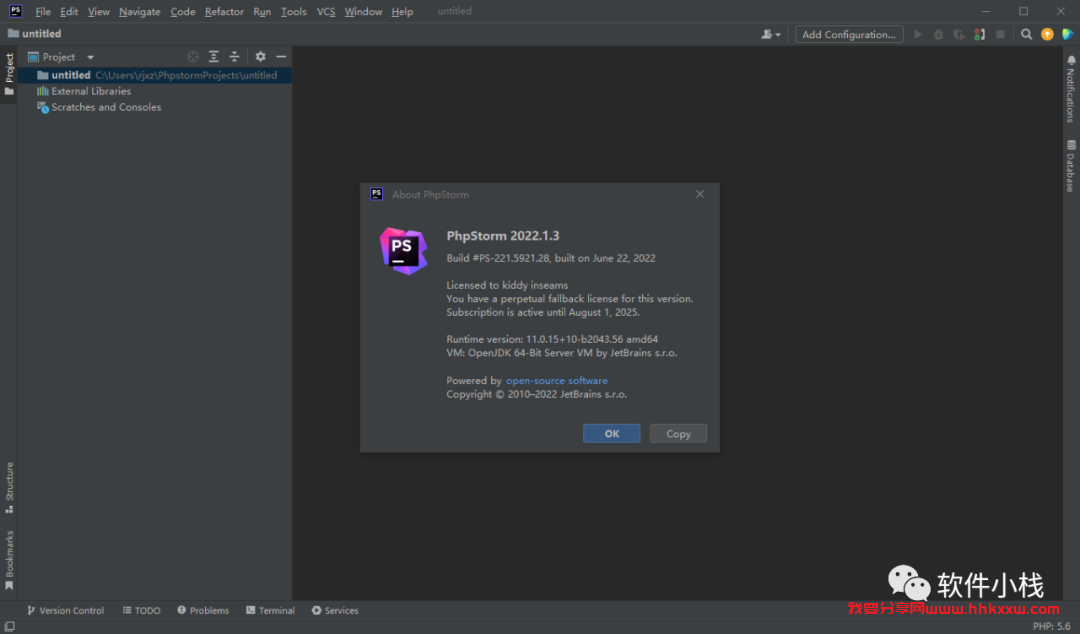Click PhpStorm logo in About dialog
This screenshot has width=1080, height=634.
(404, 251)
